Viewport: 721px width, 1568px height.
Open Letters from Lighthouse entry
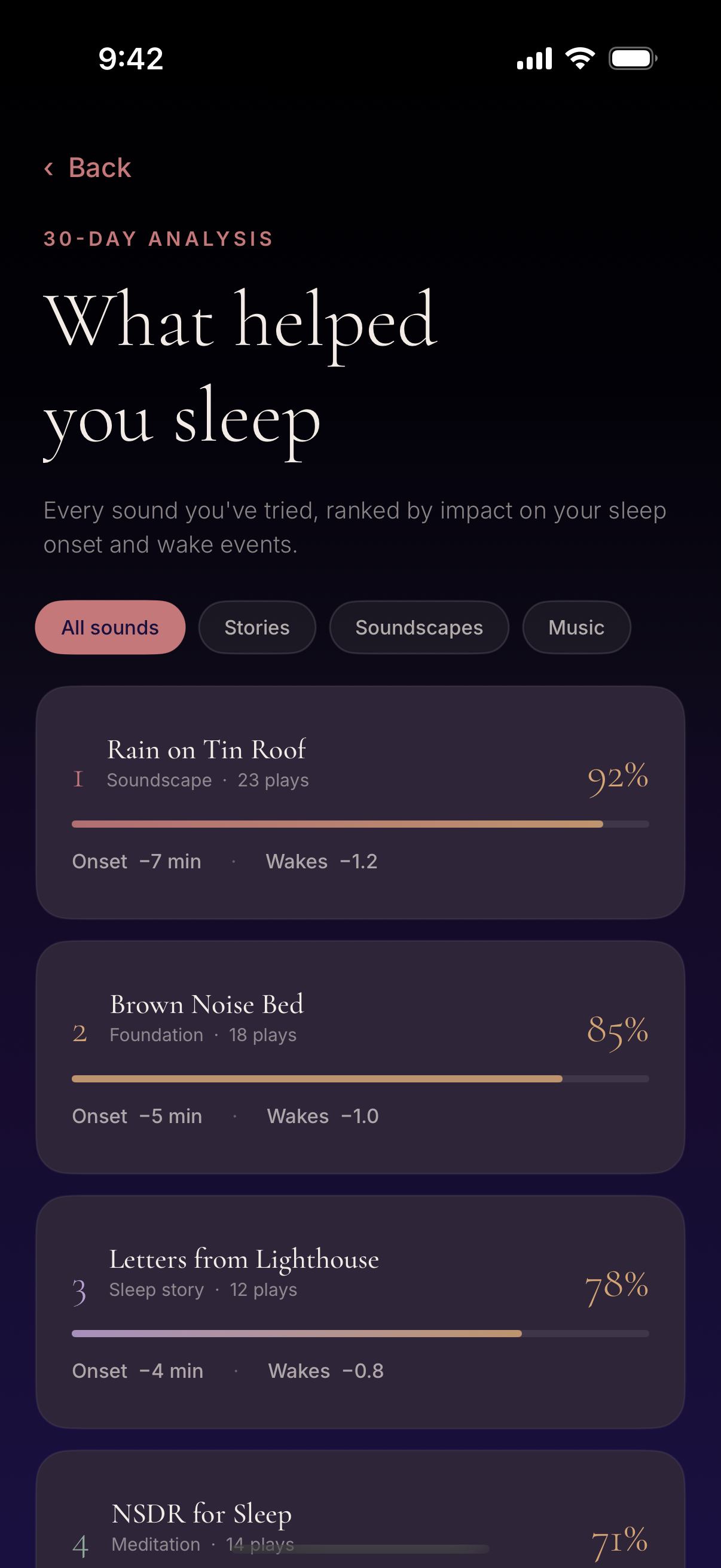pyautogui.click(x=360, y=1312)
